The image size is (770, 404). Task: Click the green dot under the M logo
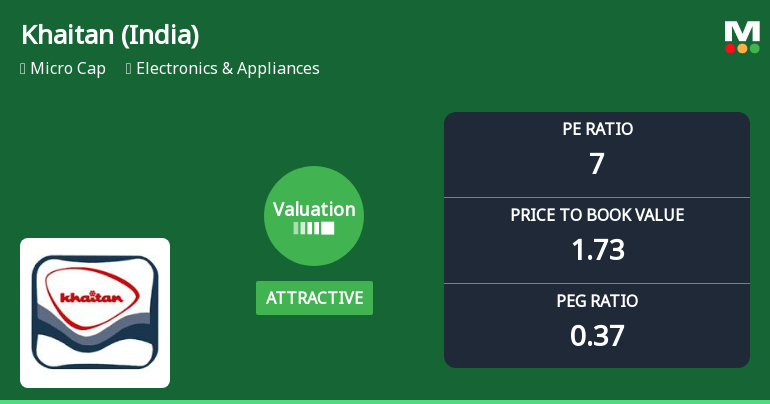(754, 48)
